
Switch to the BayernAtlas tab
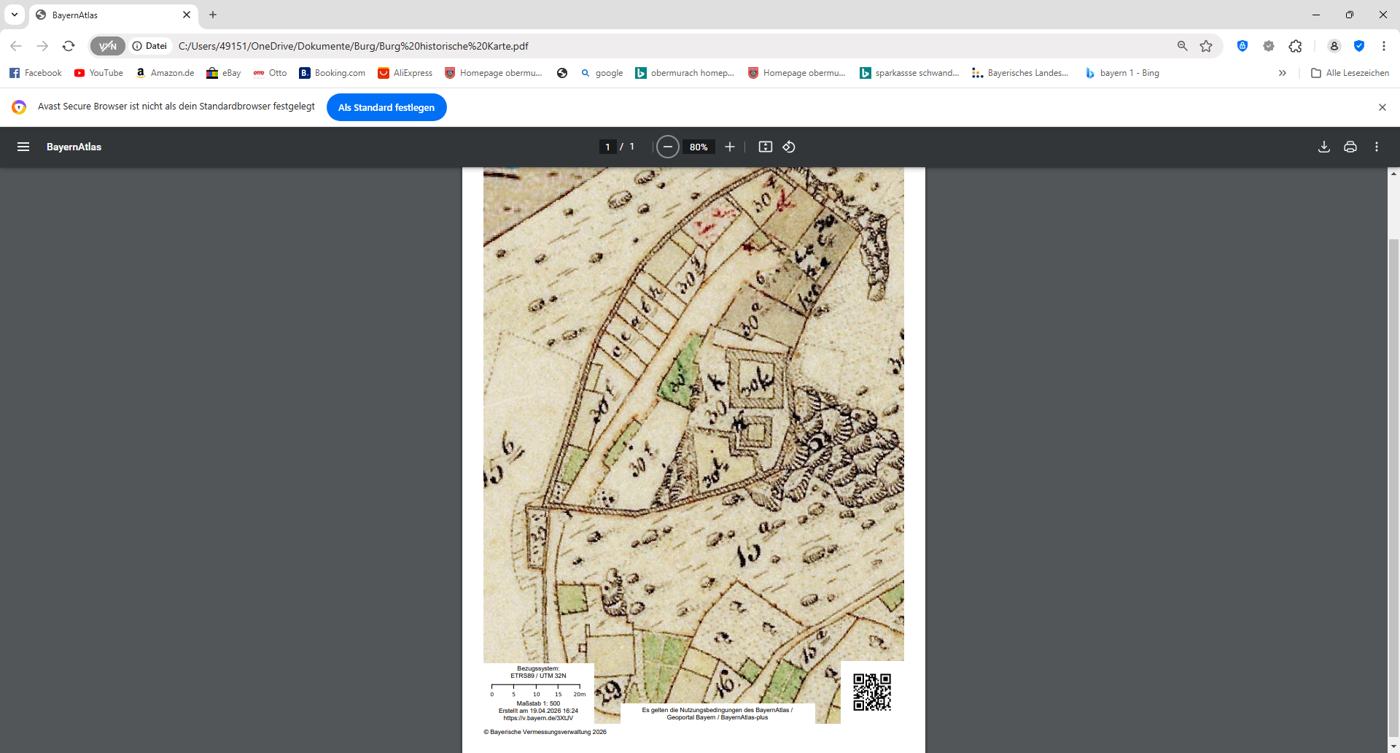[110, 15]
